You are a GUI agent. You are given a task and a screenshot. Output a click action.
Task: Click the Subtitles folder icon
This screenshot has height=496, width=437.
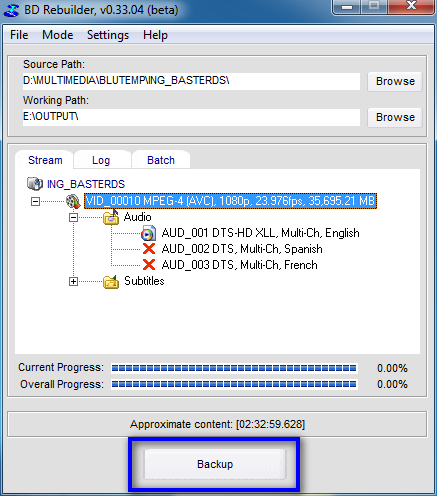(111, 282)
